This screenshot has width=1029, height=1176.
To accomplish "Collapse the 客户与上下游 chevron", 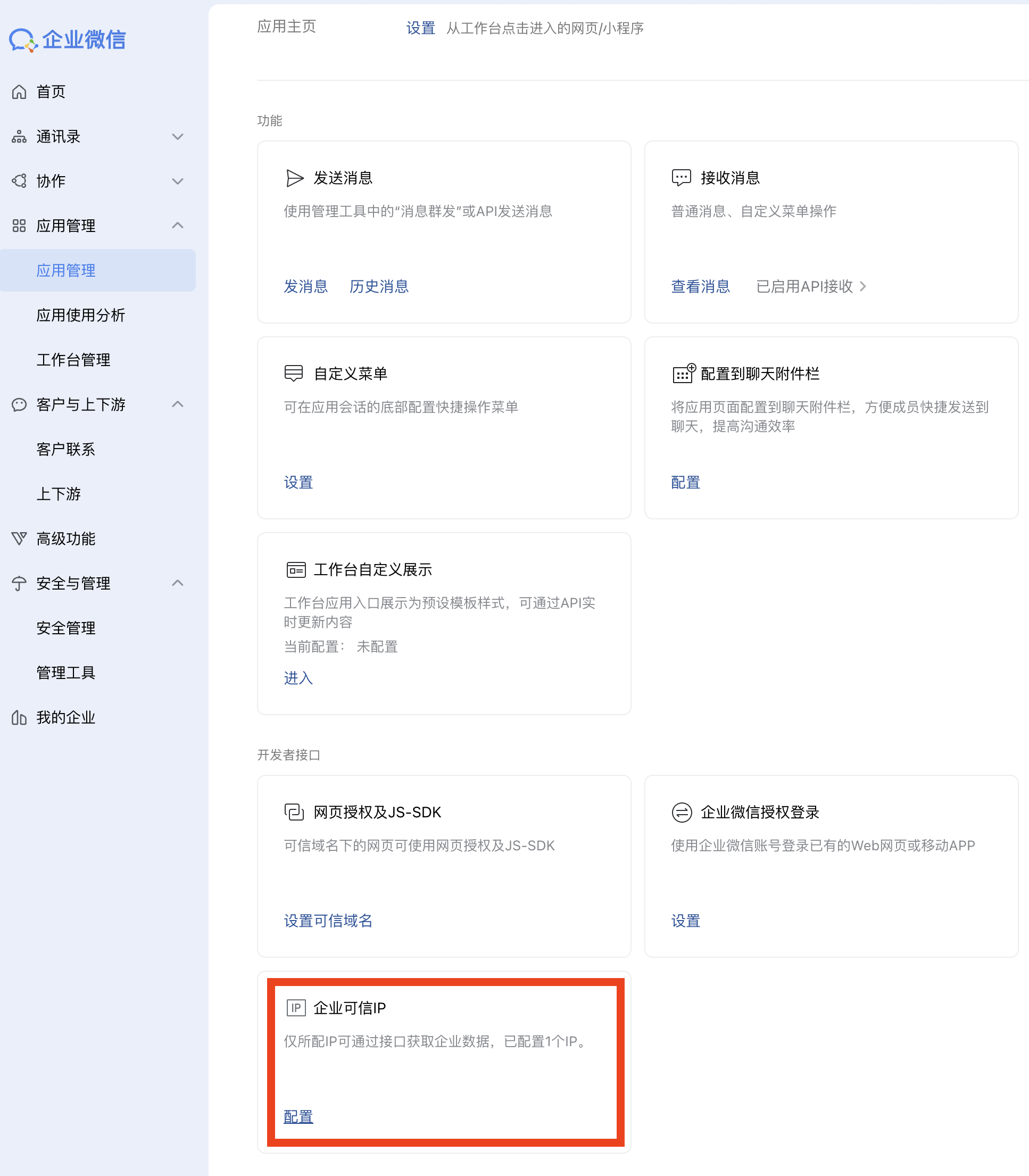I will (178, 404).
